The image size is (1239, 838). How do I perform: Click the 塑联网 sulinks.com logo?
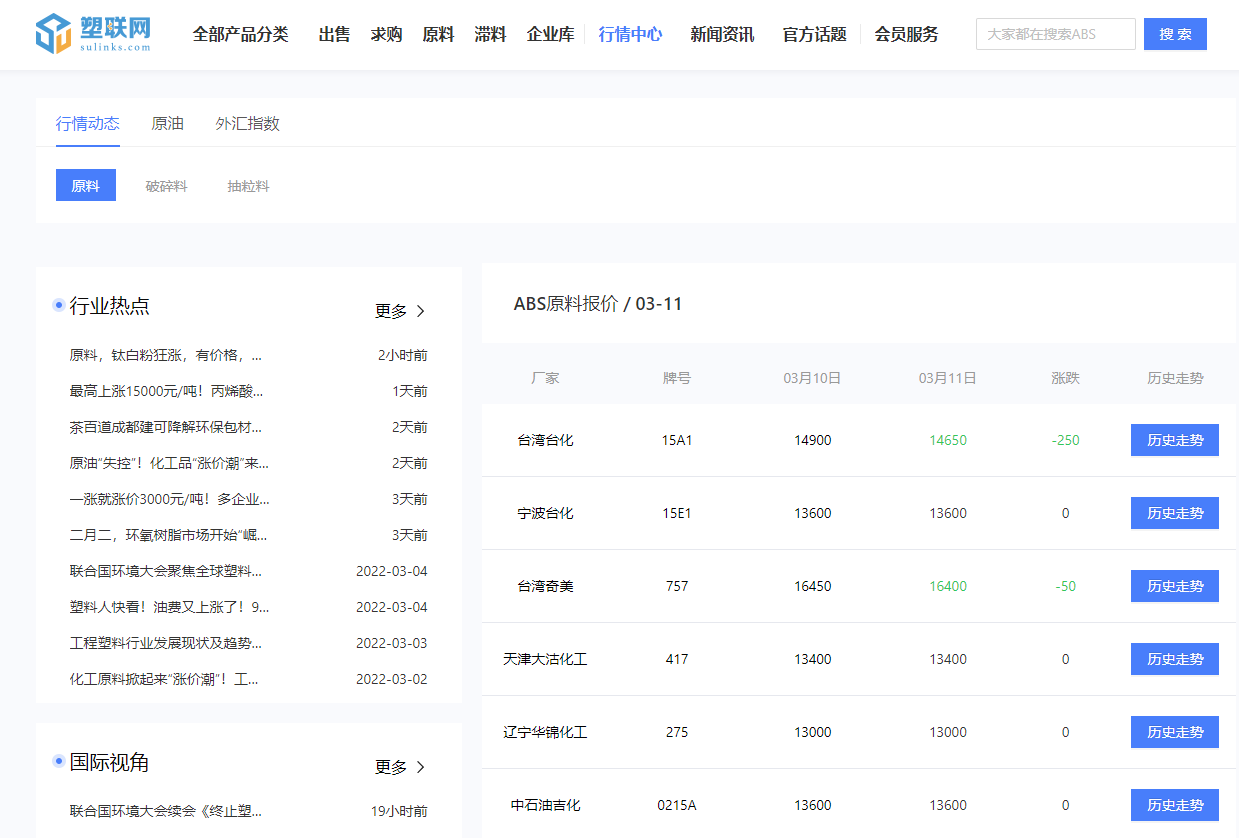tap(93, 34)
